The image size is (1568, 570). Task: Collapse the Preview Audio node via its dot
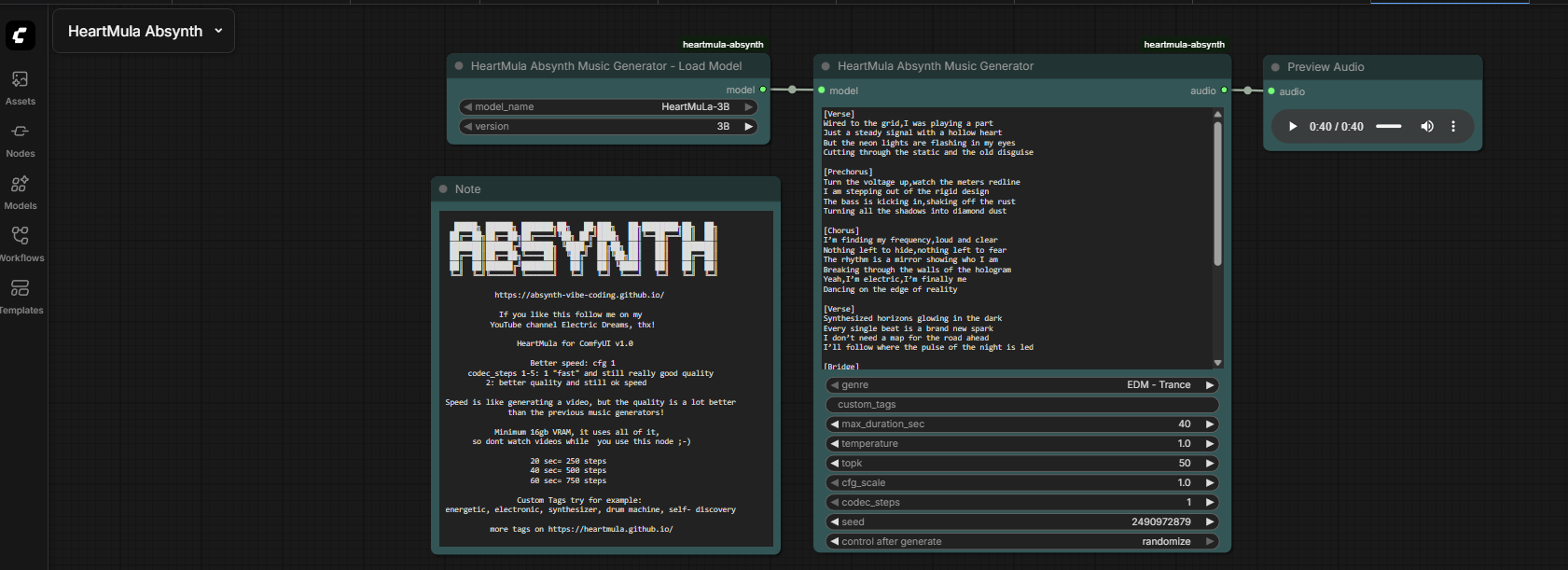click(1275, 67)
